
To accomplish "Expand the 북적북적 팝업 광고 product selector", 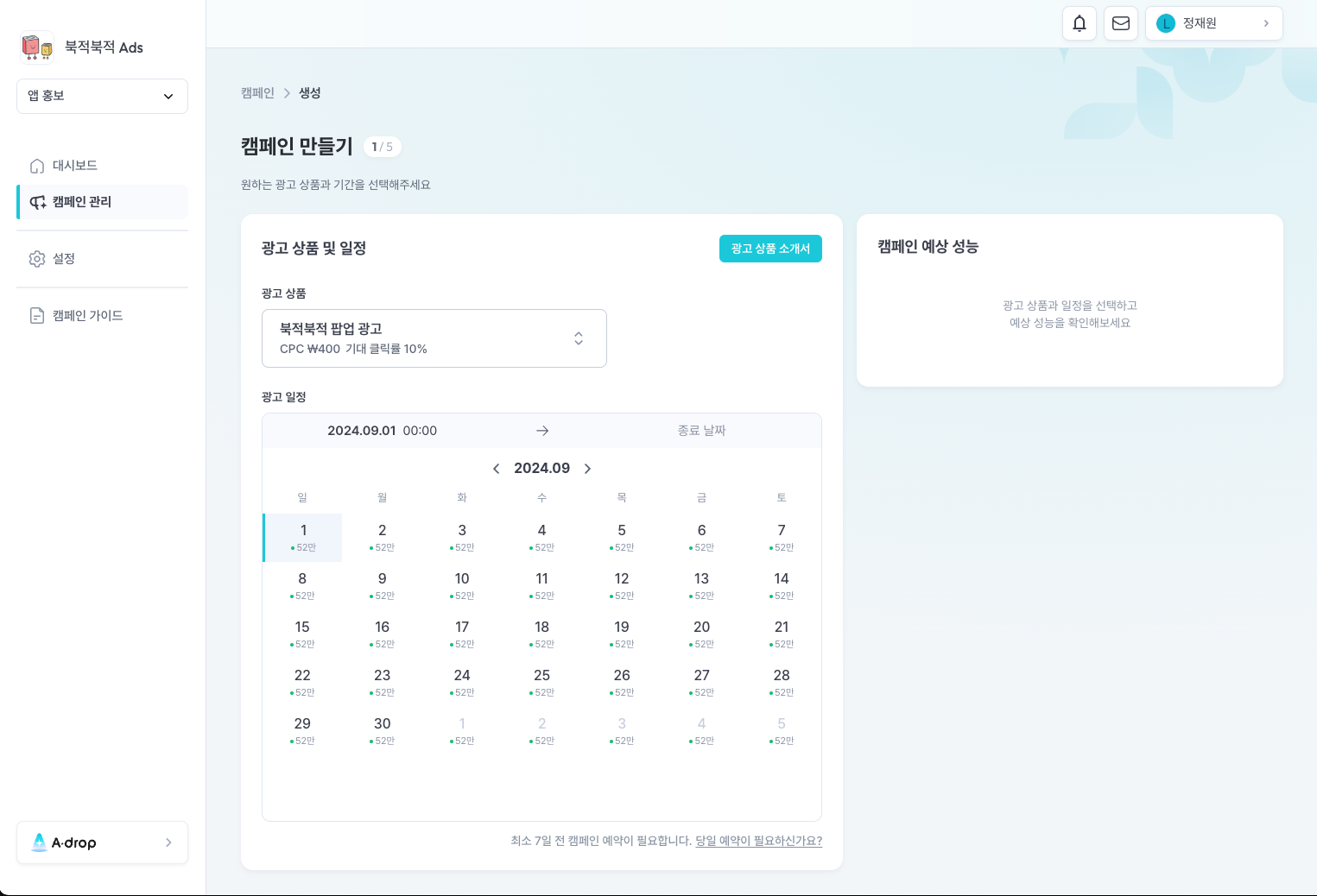I will (x=434, y=338).
